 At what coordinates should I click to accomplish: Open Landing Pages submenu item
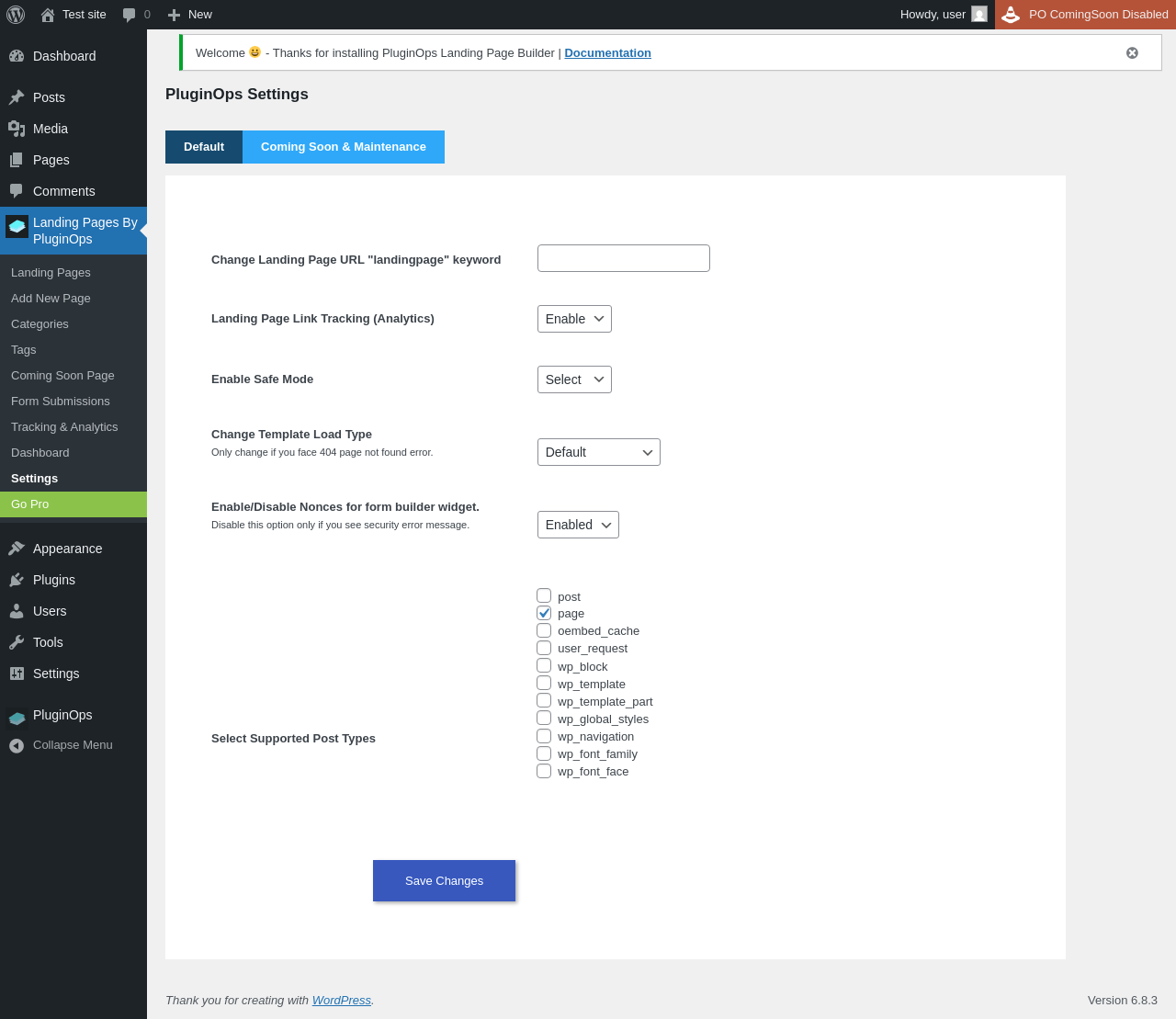pyautogui.click(x=73, y=273)
